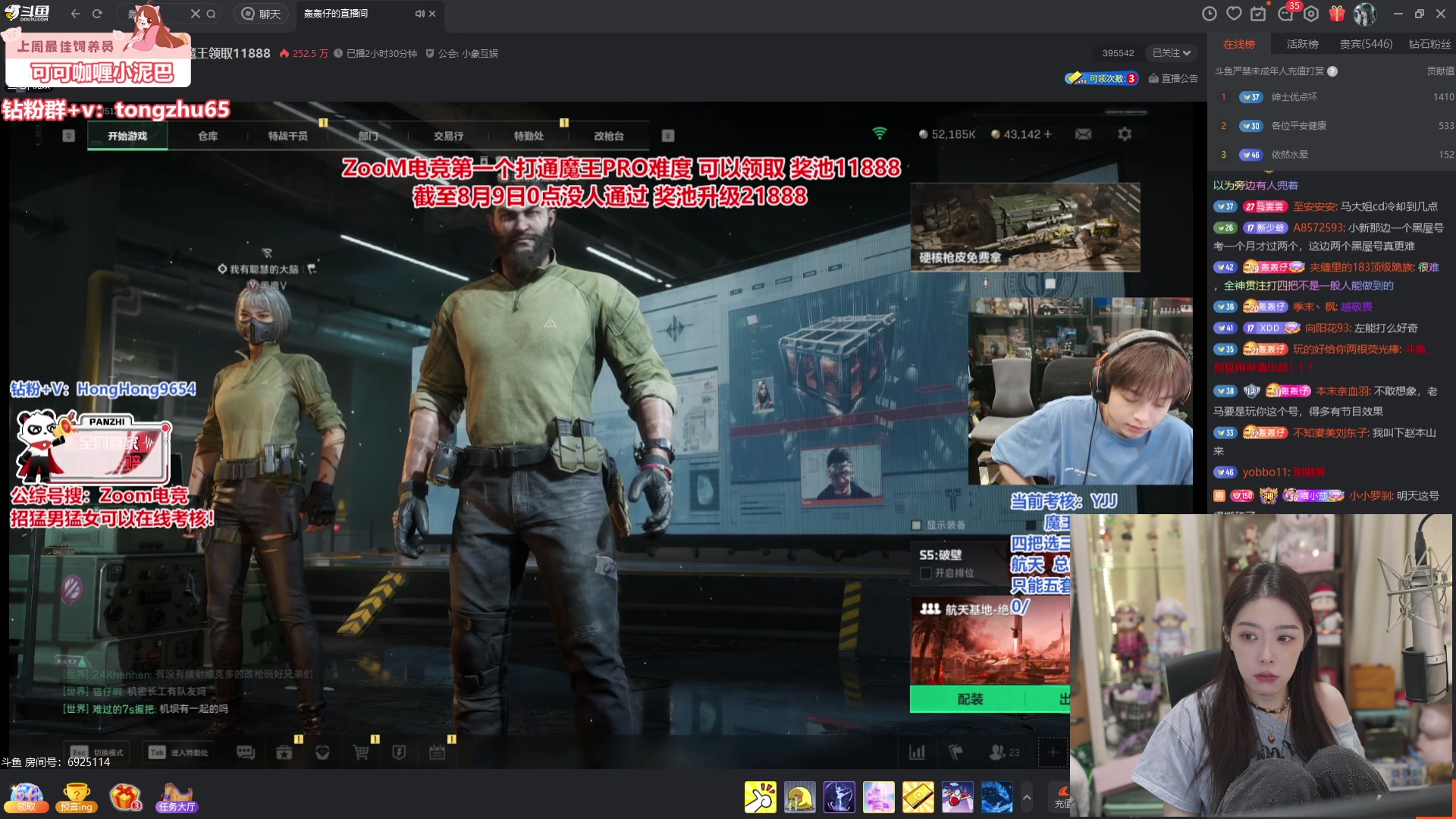The image size is (1456, 819).
Task: Select the 蹇蹇仔的直播间 tab
Action: click(x=336, y=14)
